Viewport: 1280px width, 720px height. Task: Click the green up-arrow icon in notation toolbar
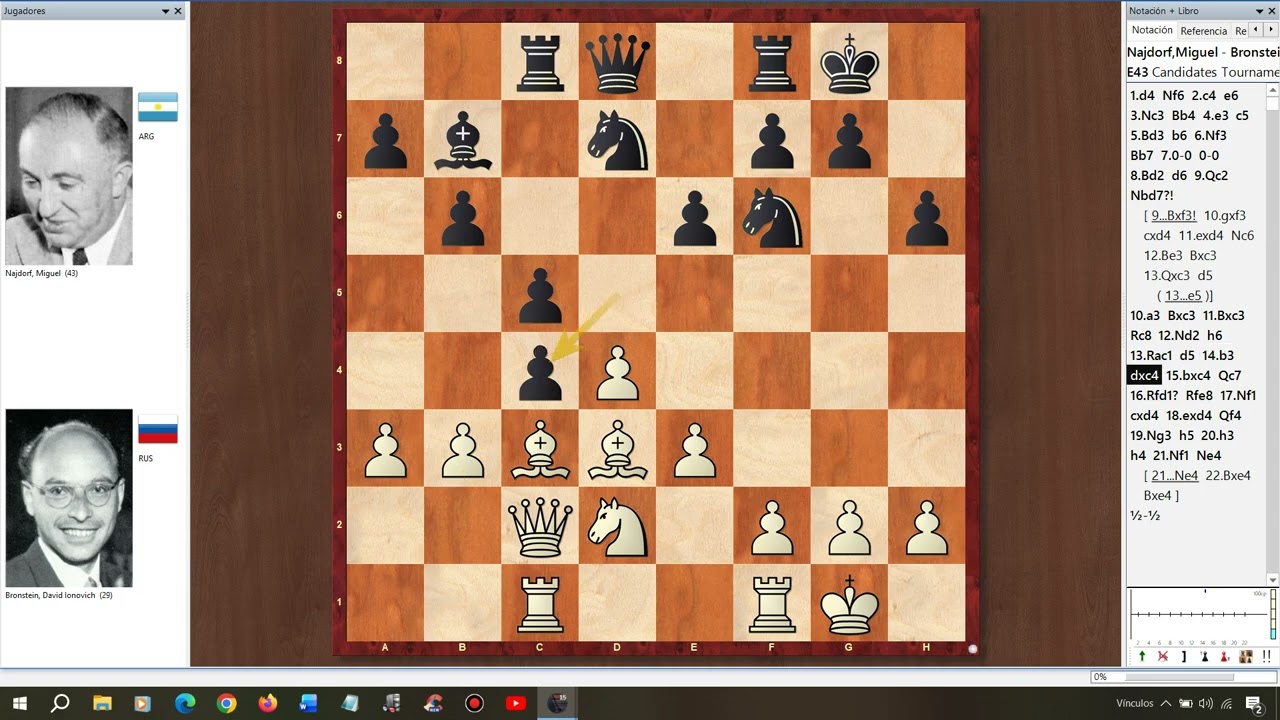coord(1142,657)
